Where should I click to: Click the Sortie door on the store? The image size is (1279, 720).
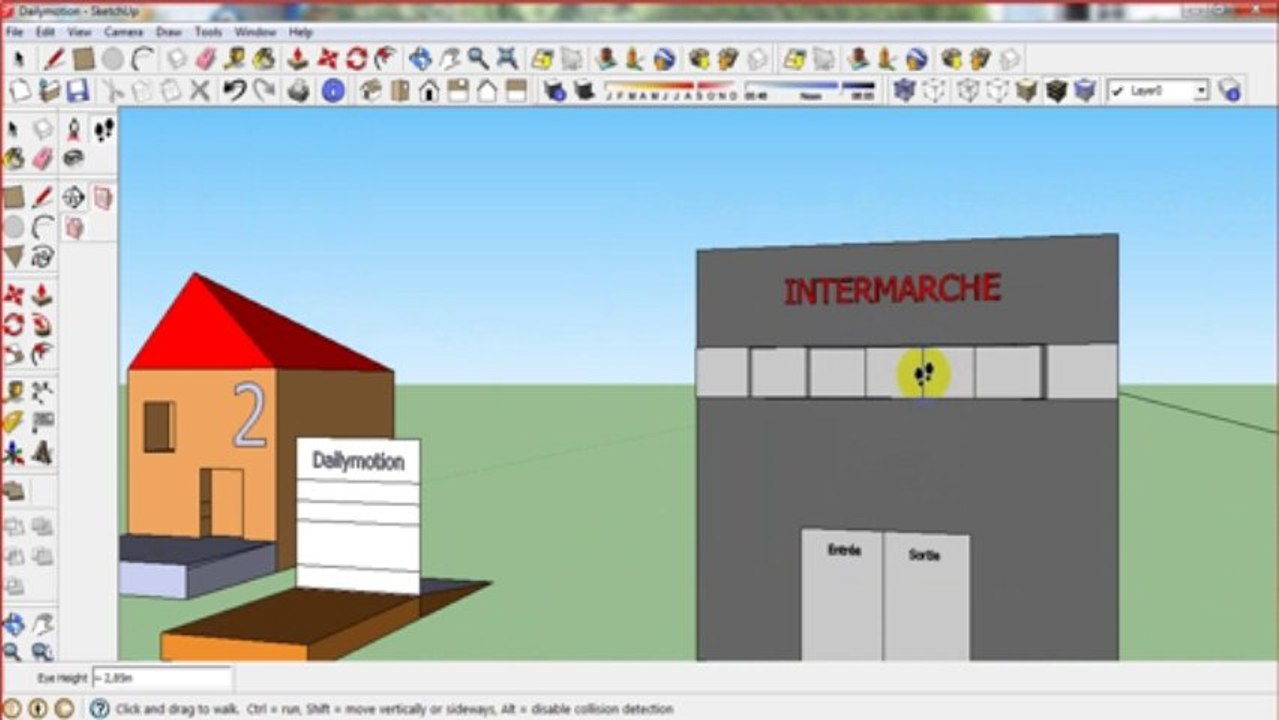click(926, 596)
